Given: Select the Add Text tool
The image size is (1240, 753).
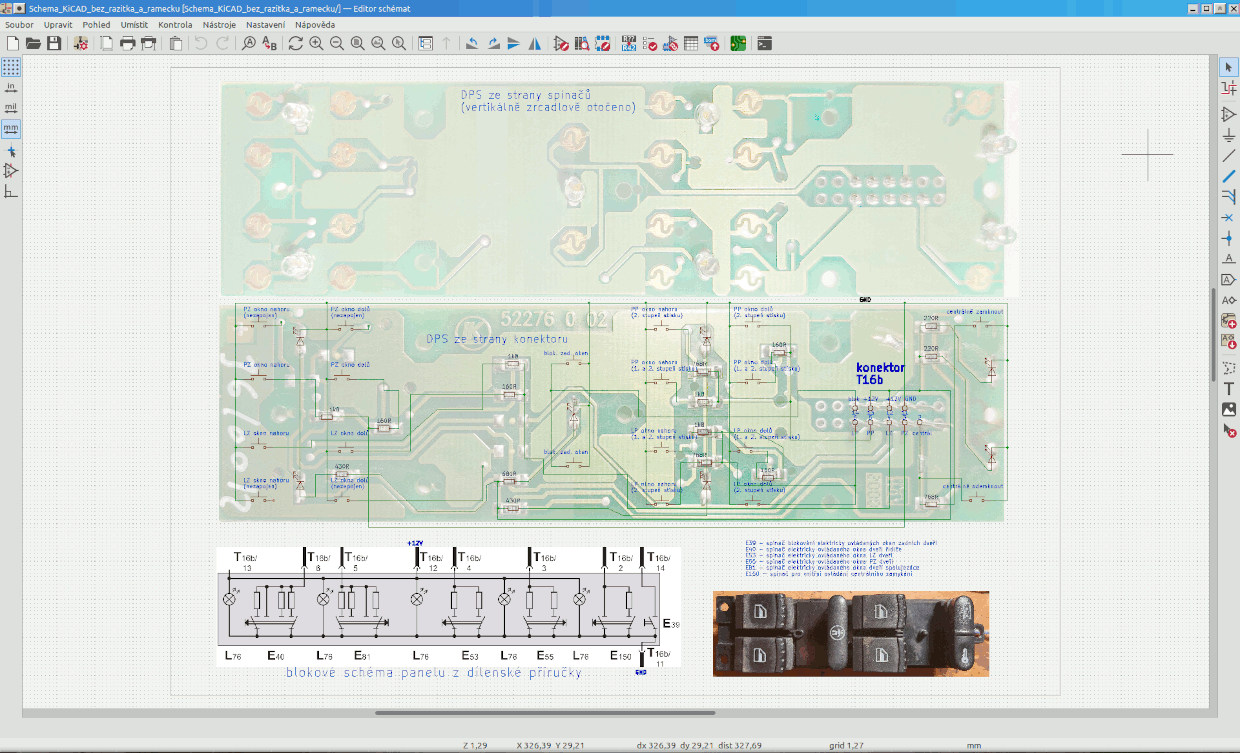Looking at the screenshot, I should 1229,388.
